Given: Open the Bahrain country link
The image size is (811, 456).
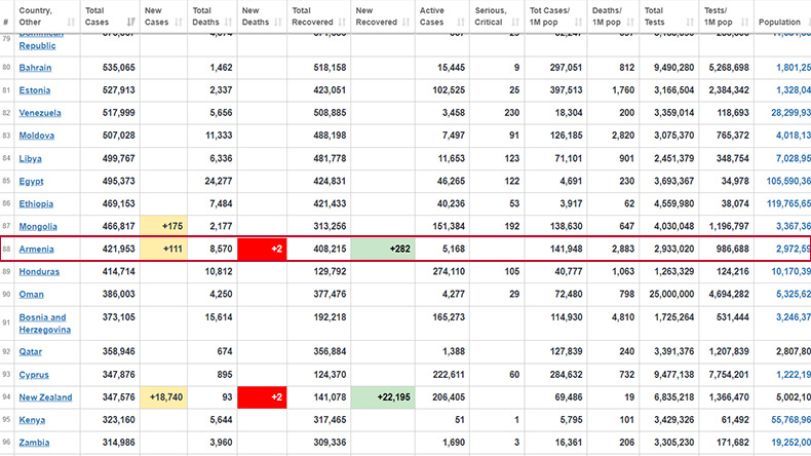Looking at the screenshot, I should click(35, 68).
